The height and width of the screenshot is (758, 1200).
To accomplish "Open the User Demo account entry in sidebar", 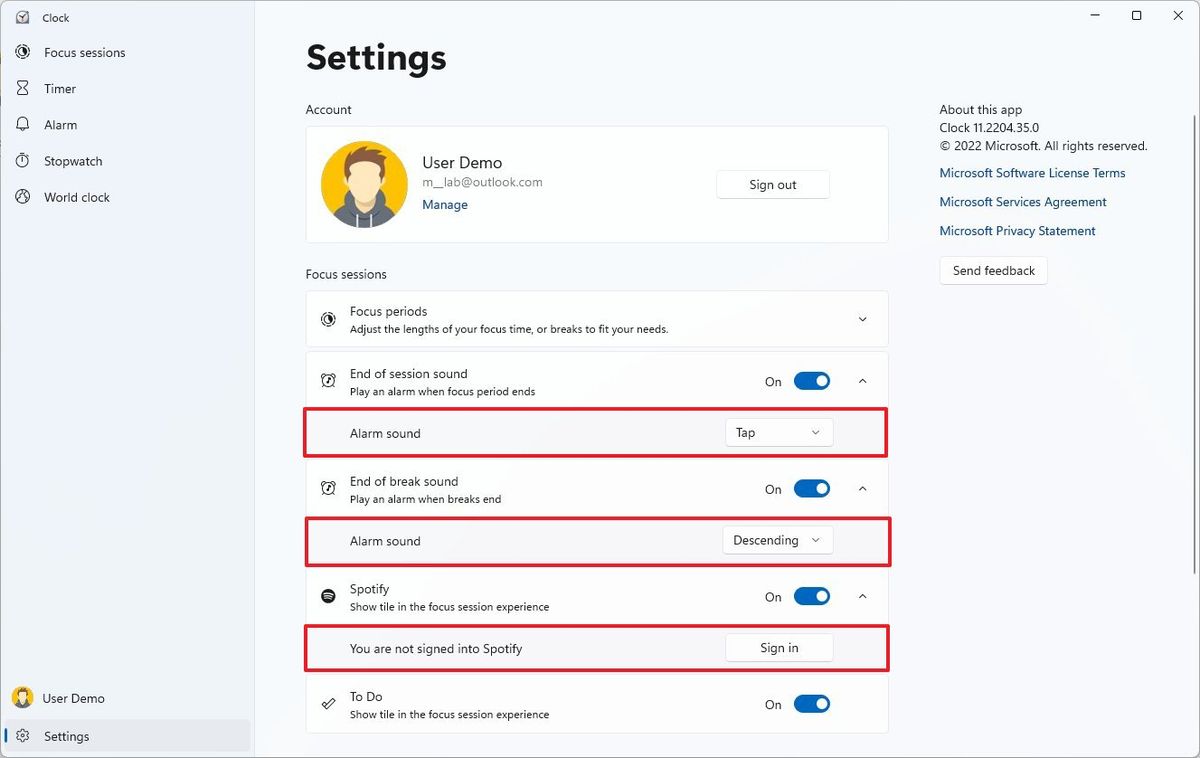I will (73, 698).
